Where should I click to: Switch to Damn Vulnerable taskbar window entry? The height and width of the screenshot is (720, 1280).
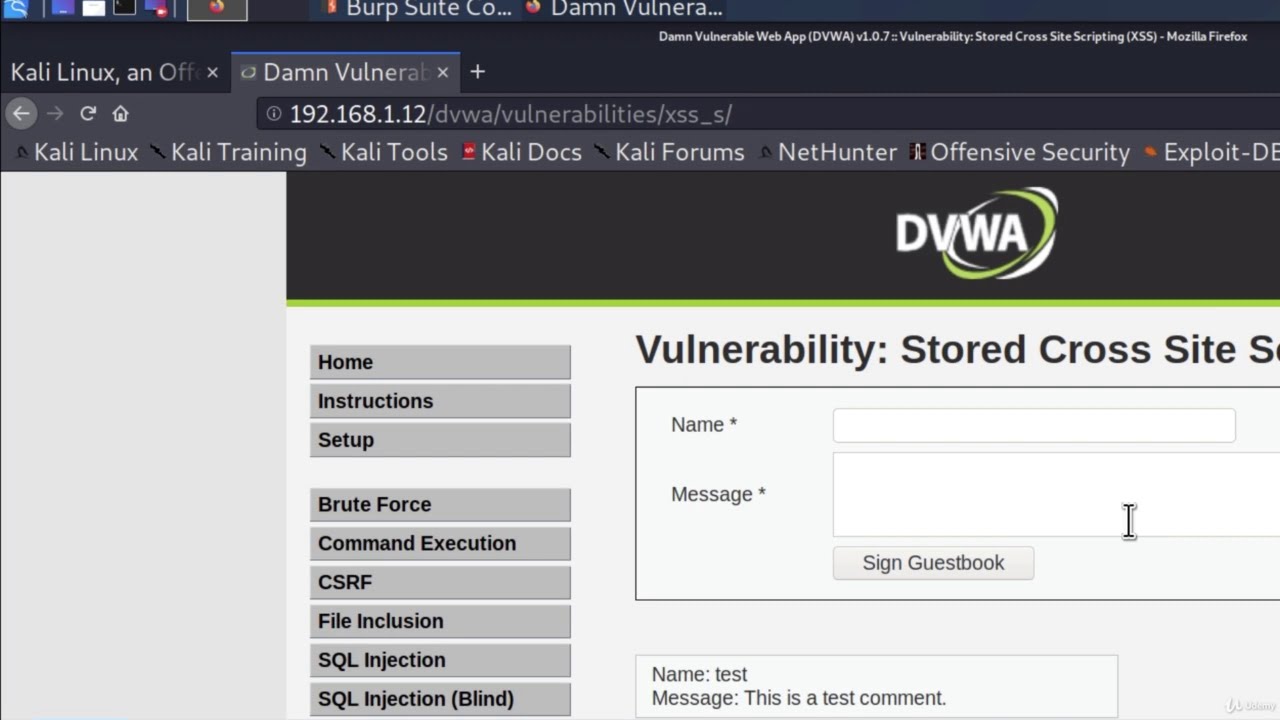tap(624, 9)
